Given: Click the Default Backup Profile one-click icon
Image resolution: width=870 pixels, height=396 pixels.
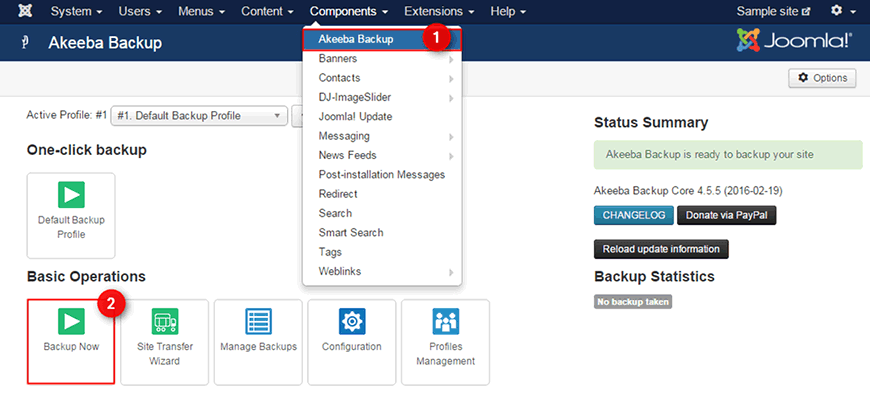Looking at the screenshot, I should click(71, 215).
